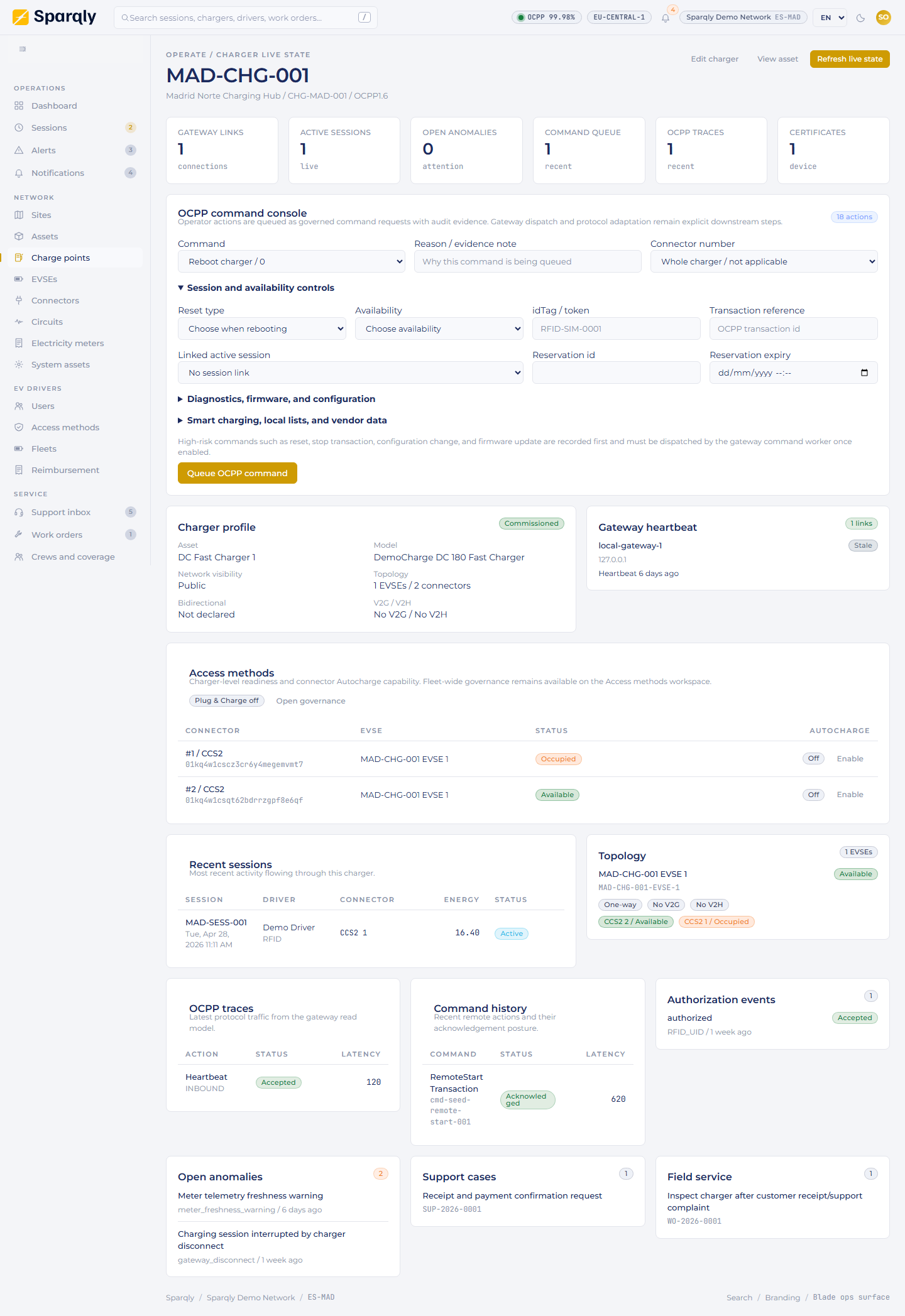
Task: Open Sessions in the sidebar menu
Action: [75, 128]
